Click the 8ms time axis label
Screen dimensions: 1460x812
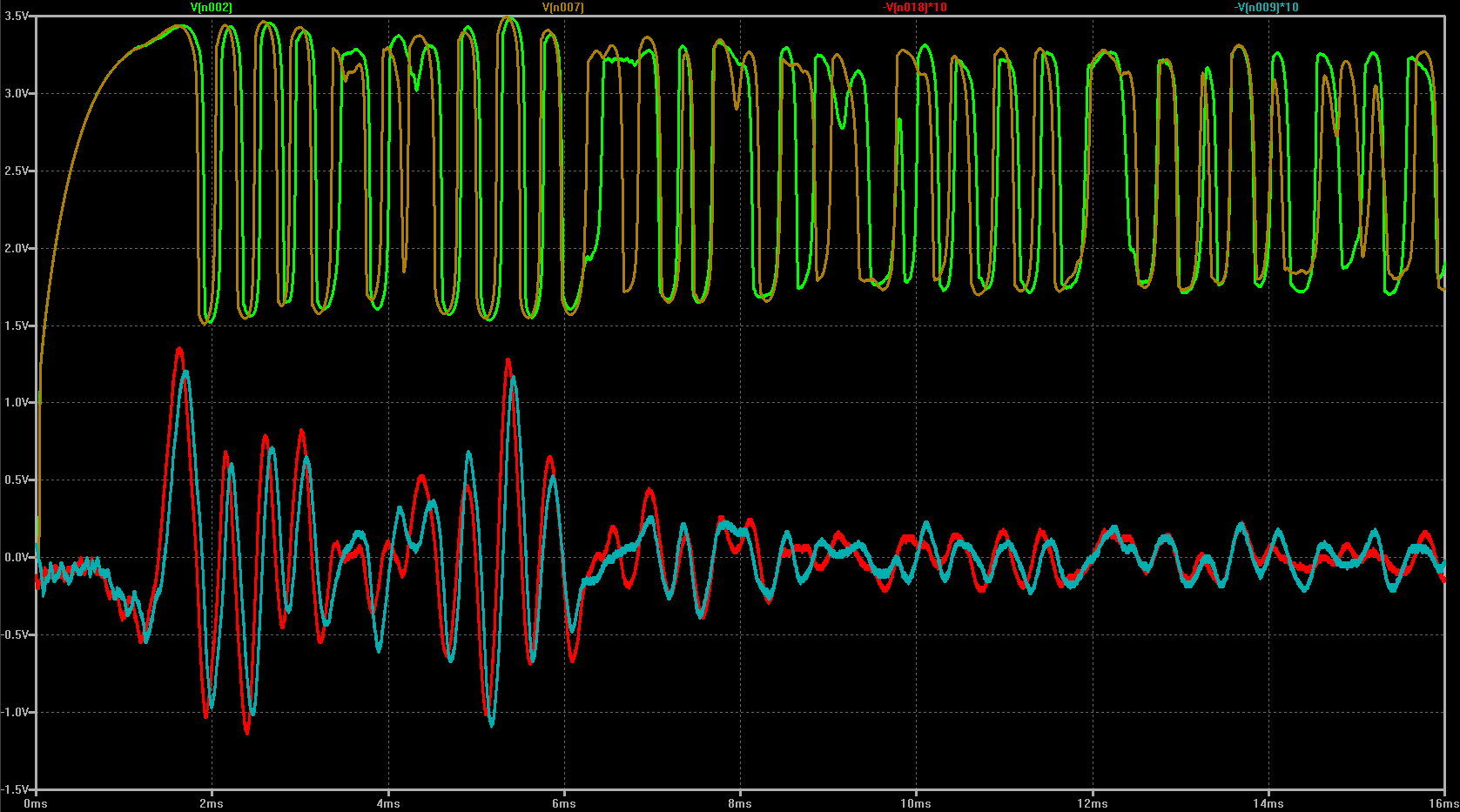[740, 803]
